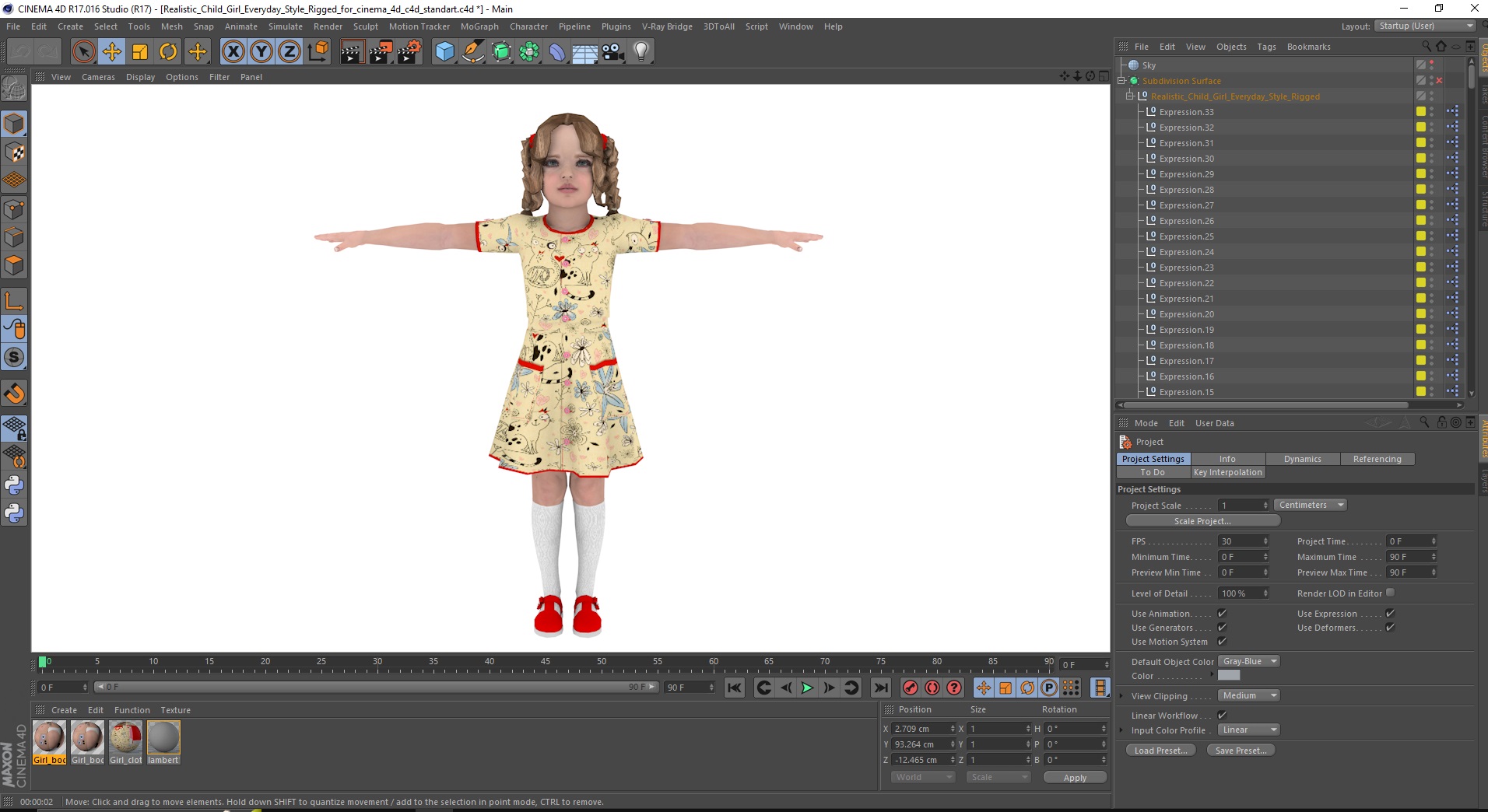Click the Coordinate System icon
The image size is (1488, 812).
318,52
